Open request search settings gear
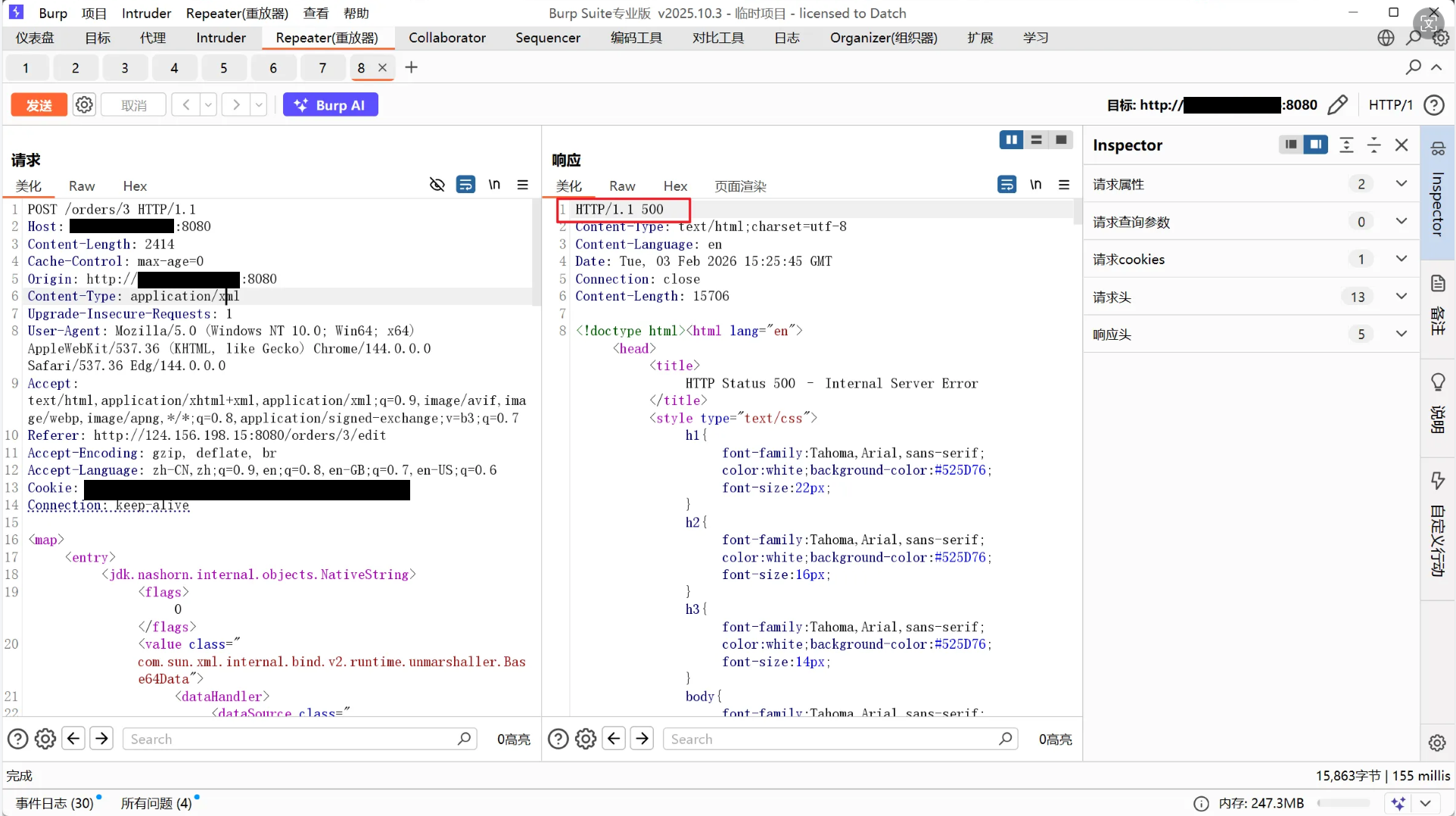Image resolution: width=1456 pixels, height=816 pixels. point(45,739)
